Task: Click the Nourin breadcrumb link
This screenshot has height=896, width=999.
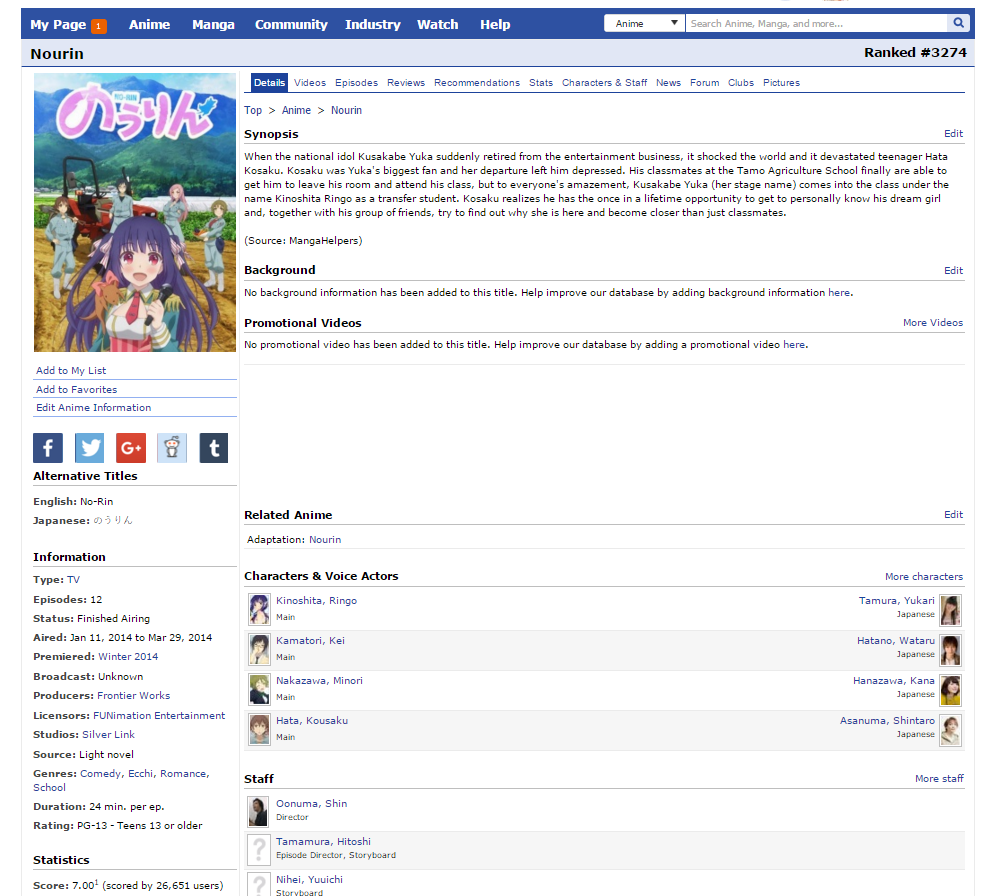Action: point(346,110)
